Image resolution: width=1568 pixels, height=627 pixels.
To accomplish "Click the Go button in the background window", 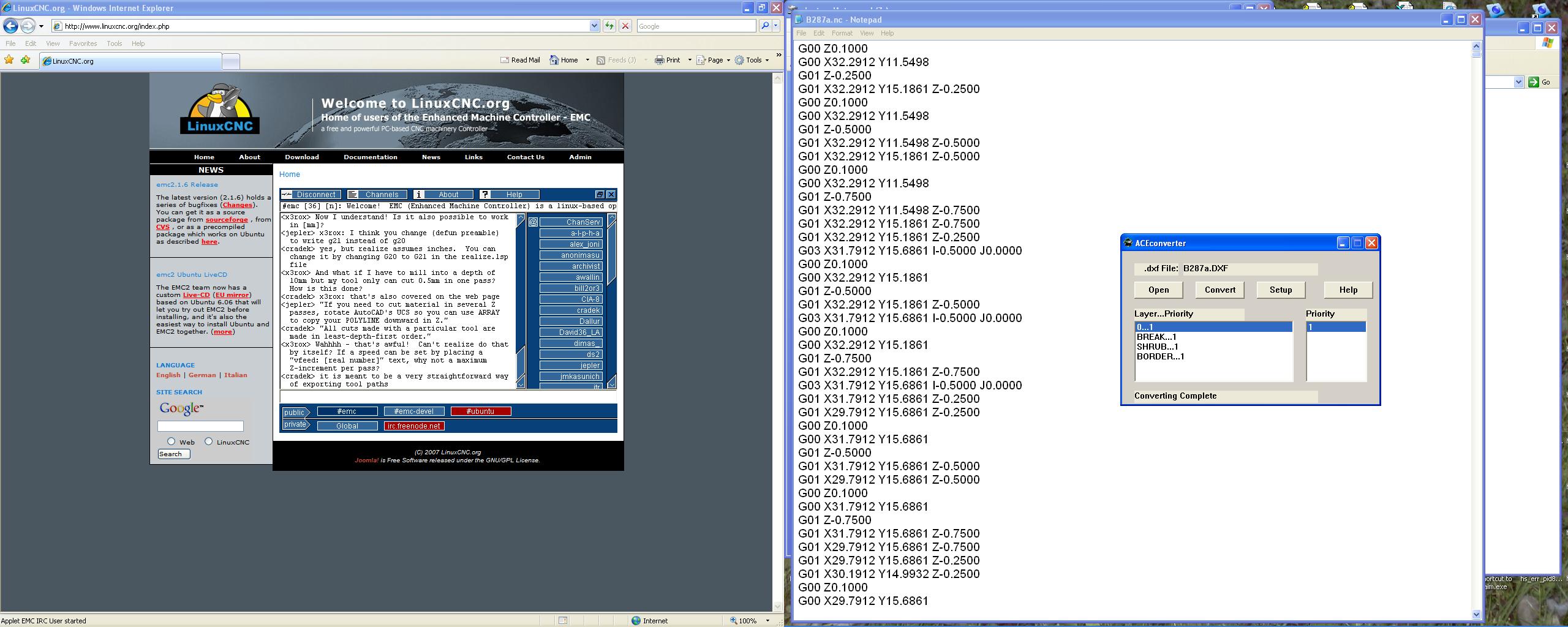I will (x=1540, y=82).
